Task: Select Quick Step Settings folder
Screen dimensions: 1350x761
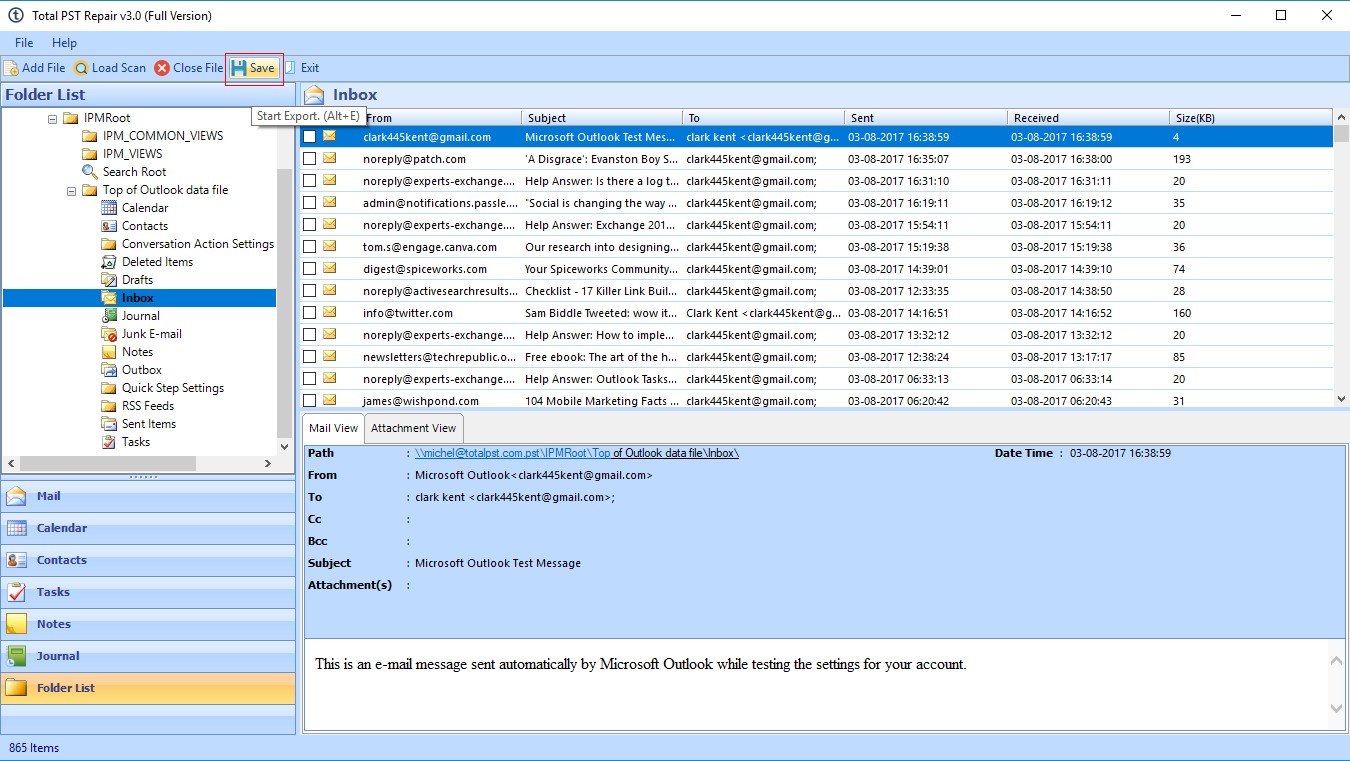Action: point(173,388)
